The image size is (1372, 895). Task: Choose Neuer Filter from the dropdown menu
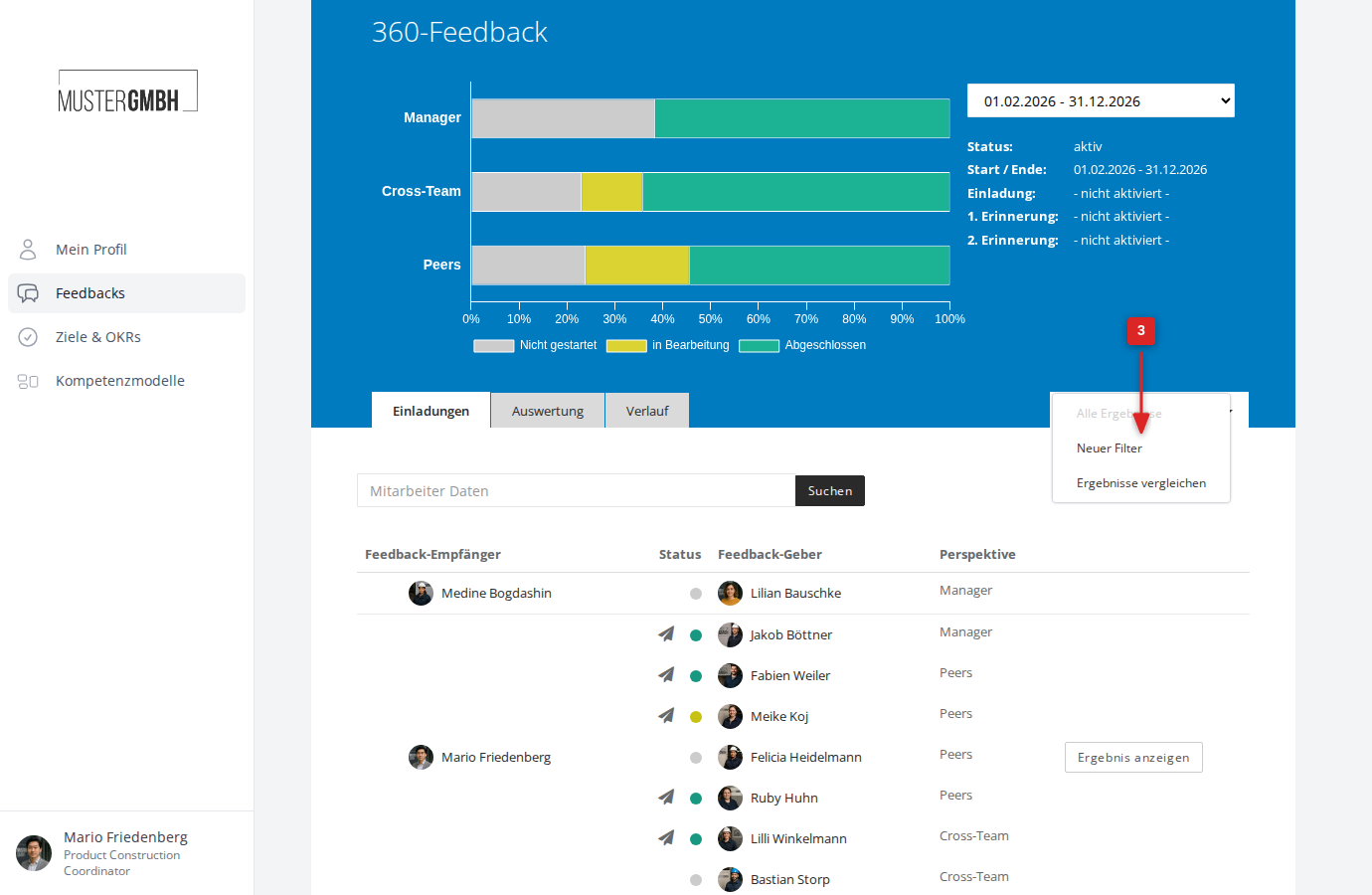coord(1141,448)
